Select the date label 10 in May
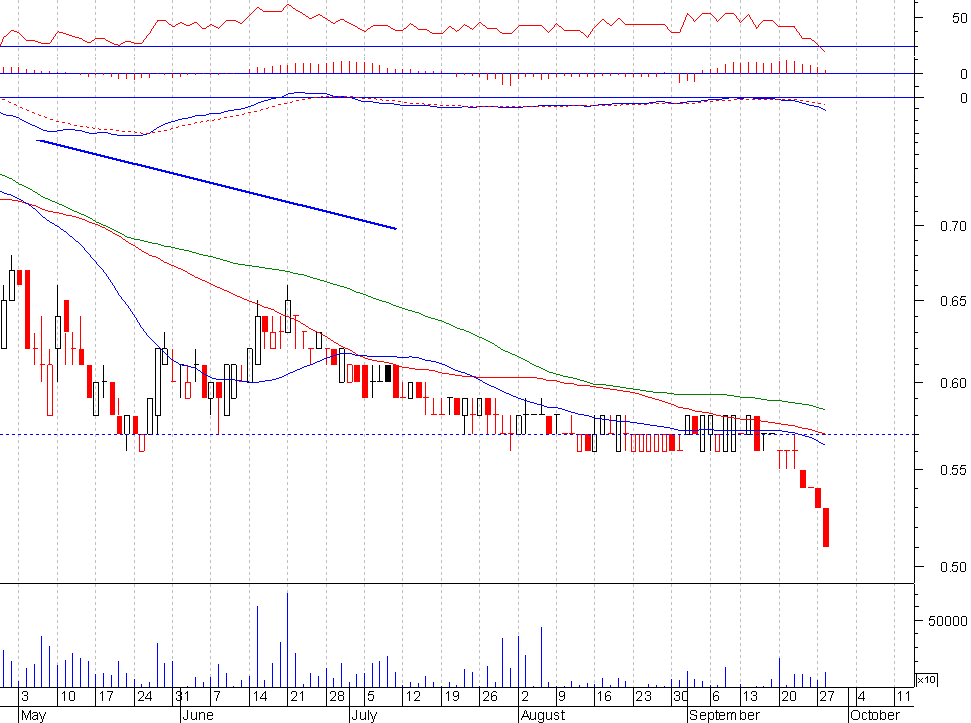The width and height of the screenshot is (971, 723). click(x=67, y=696)
